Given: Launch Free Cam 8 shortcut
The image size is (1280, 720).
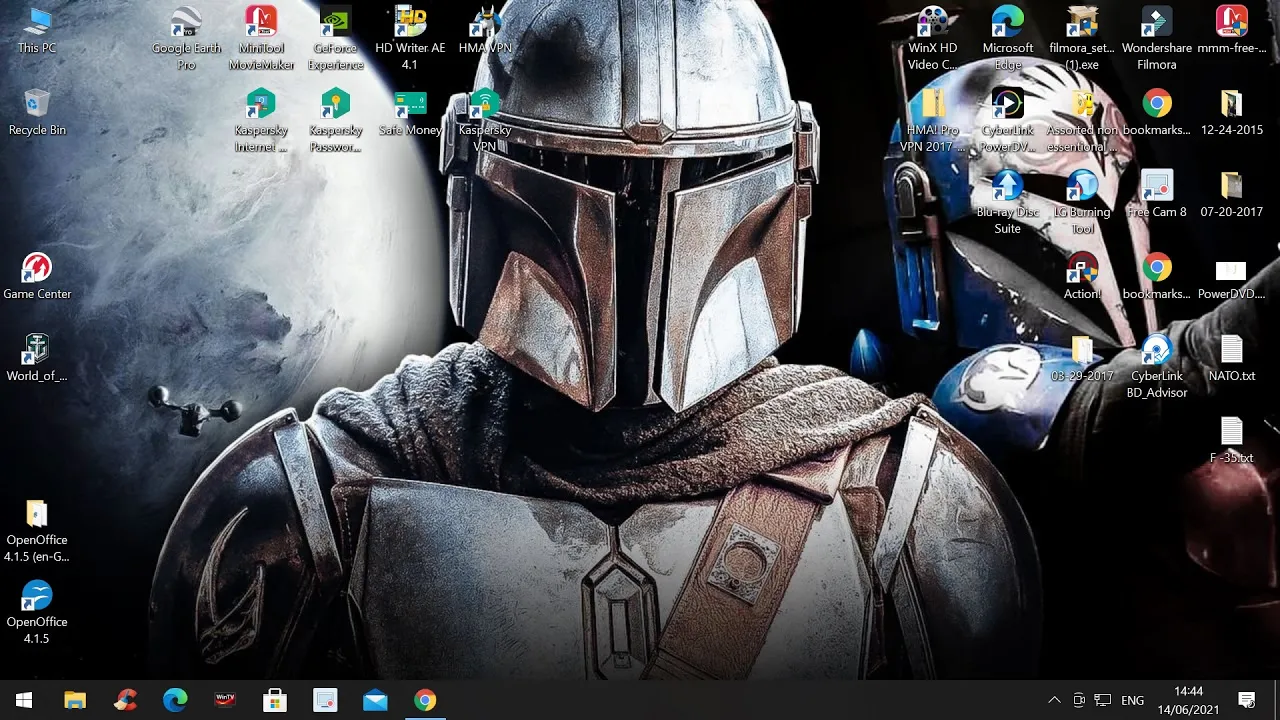Looking at the screenshot, I should [1157, 194].
